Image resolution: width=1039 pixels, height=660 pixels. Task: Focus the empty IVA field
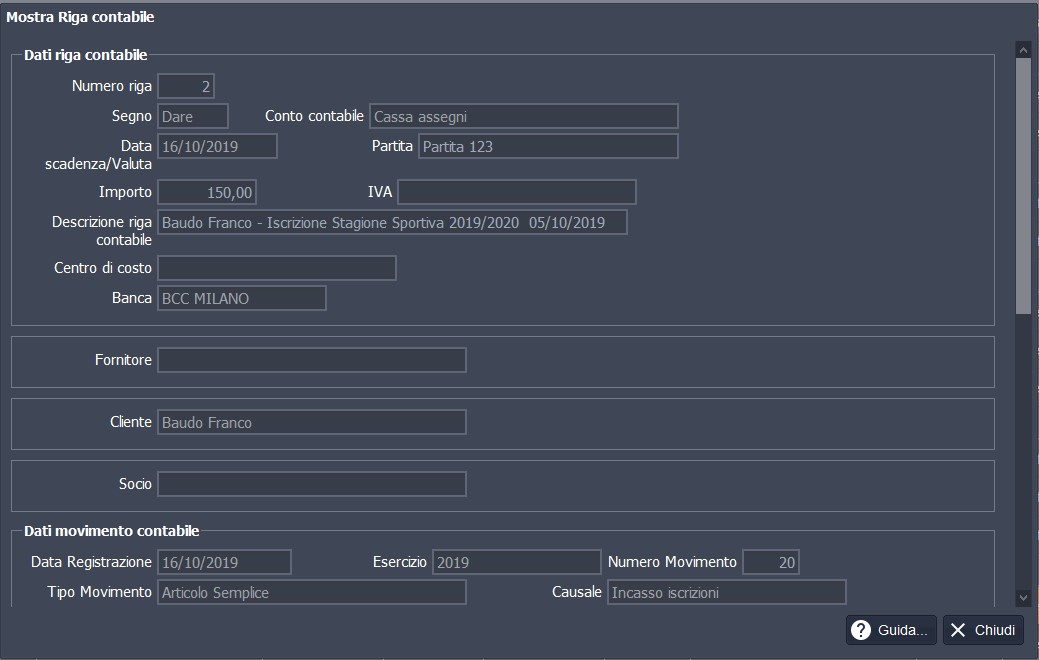[x=516, y=192]
